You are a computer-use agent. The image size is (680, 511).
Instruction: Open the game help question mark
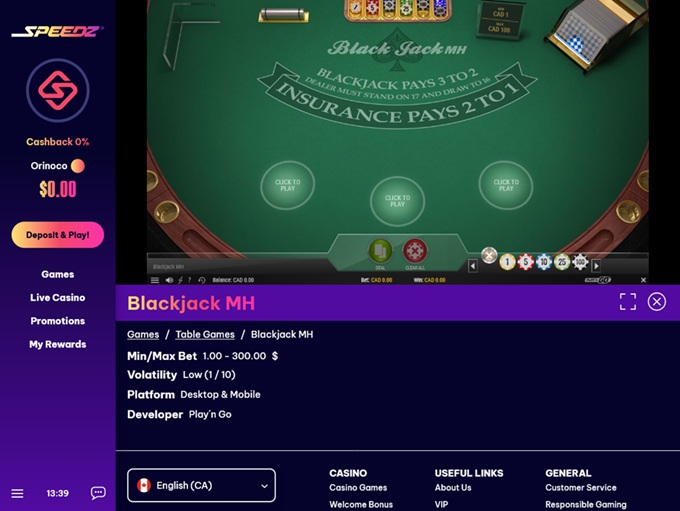[x=190, y=280]
